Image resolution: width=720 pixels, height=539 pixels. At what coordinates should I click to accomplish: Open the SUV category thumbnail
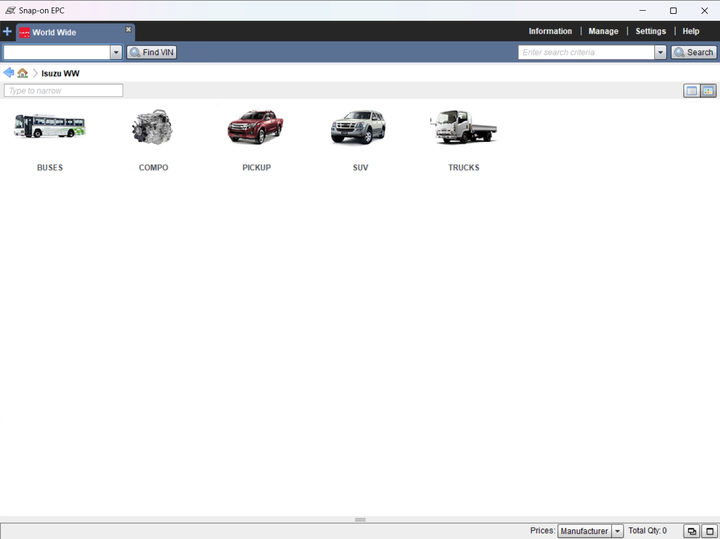(x=359, y=127)
